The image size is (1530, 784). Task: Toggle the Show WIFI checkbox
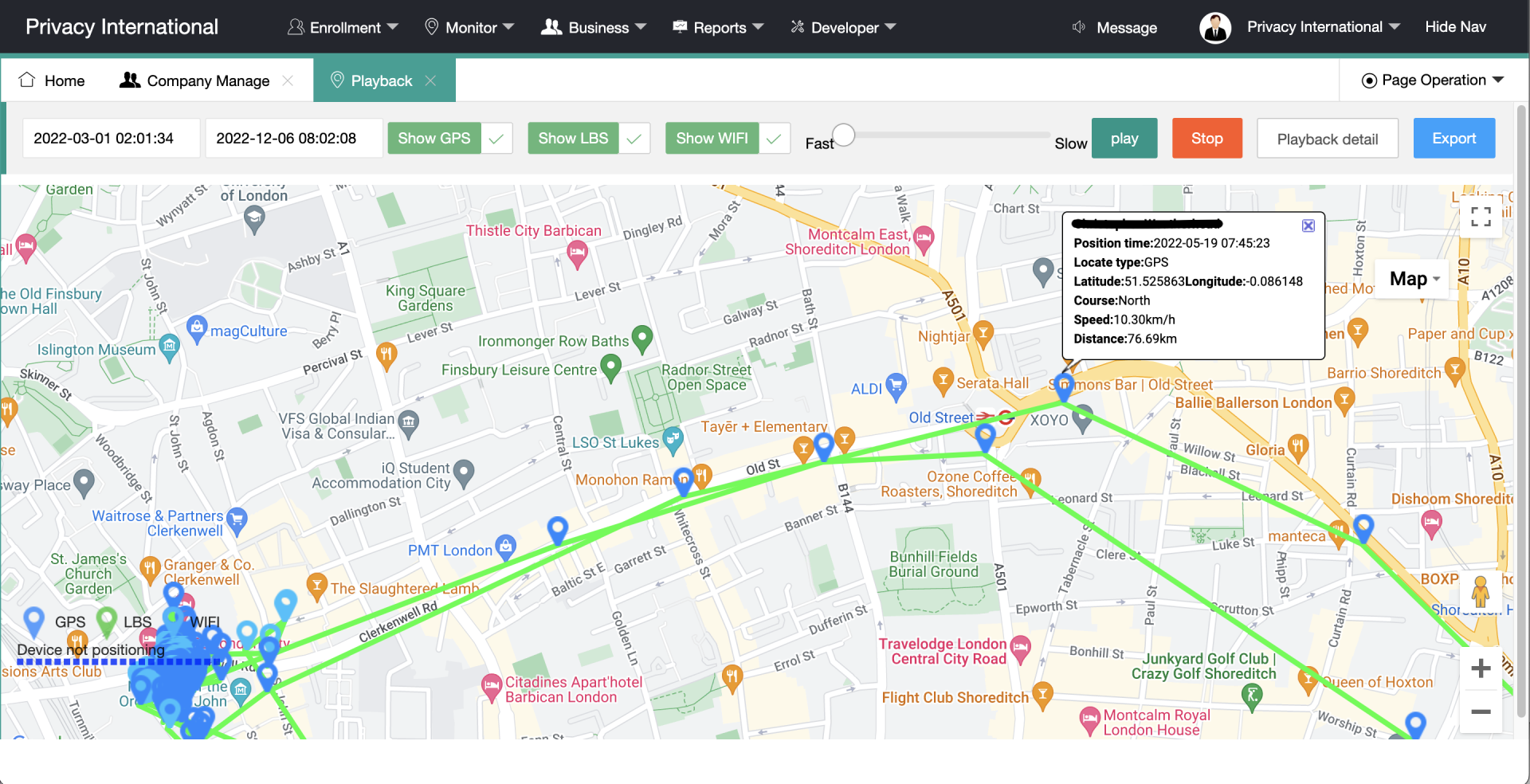pos(774,139)
